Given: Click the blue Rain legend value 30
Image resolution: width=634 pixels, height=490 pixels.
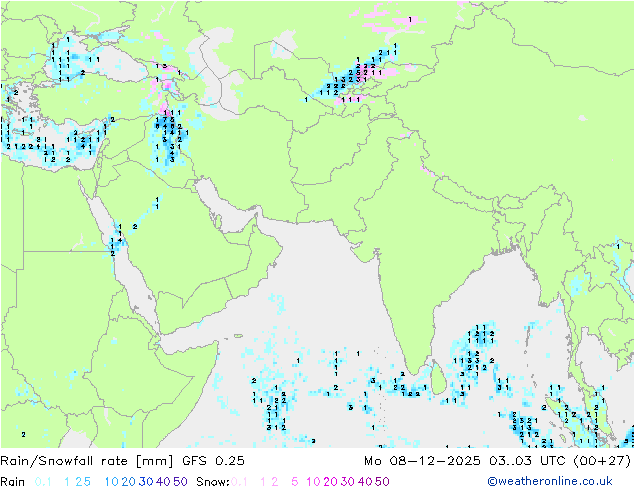Looking at the screenshot, I should pos(146,482).
